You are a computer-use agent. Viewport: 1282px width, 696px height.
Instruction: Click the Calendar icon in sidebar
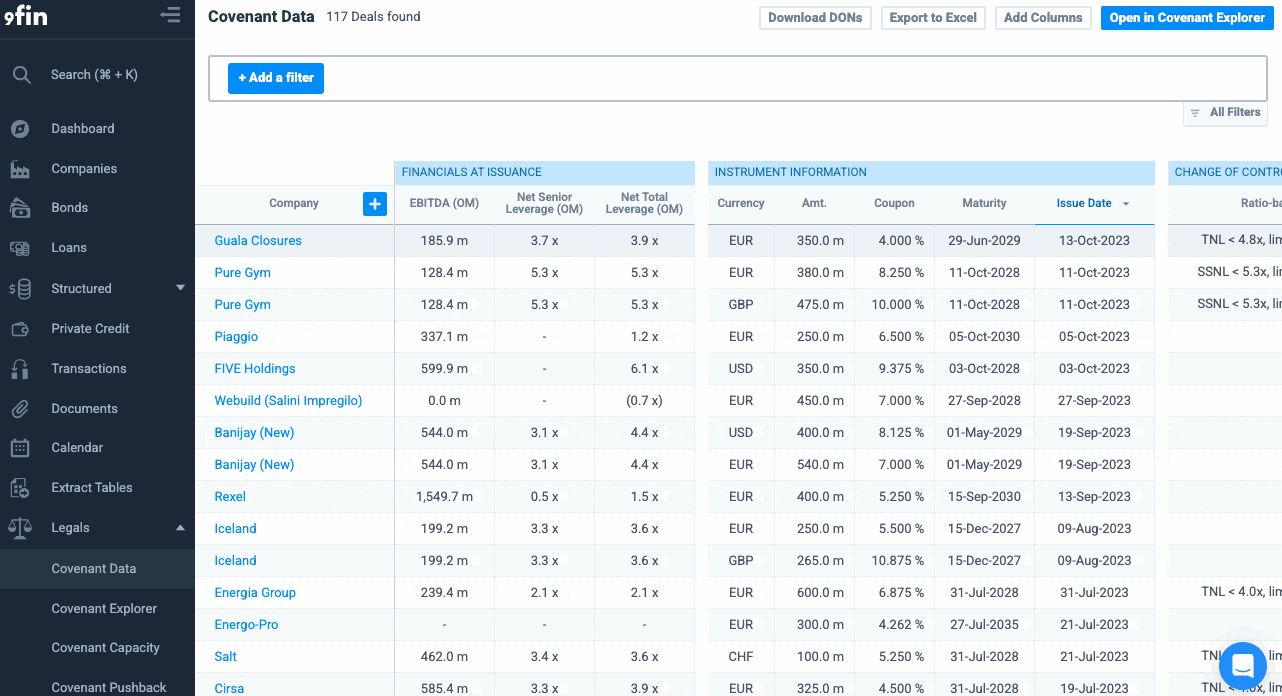click(20, 448)
